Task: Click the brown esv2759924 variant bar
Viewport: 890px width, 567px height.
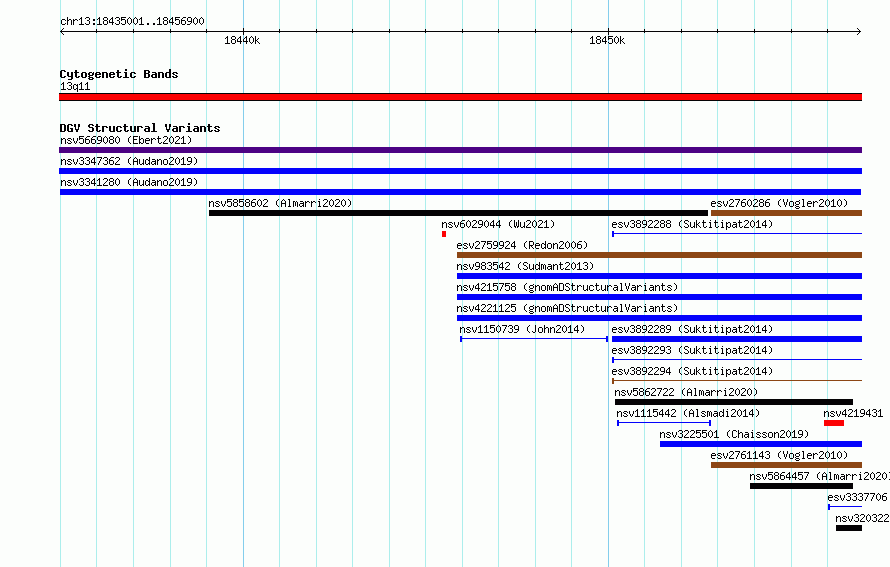Action: pyautogui.click(x=660, y=255)
